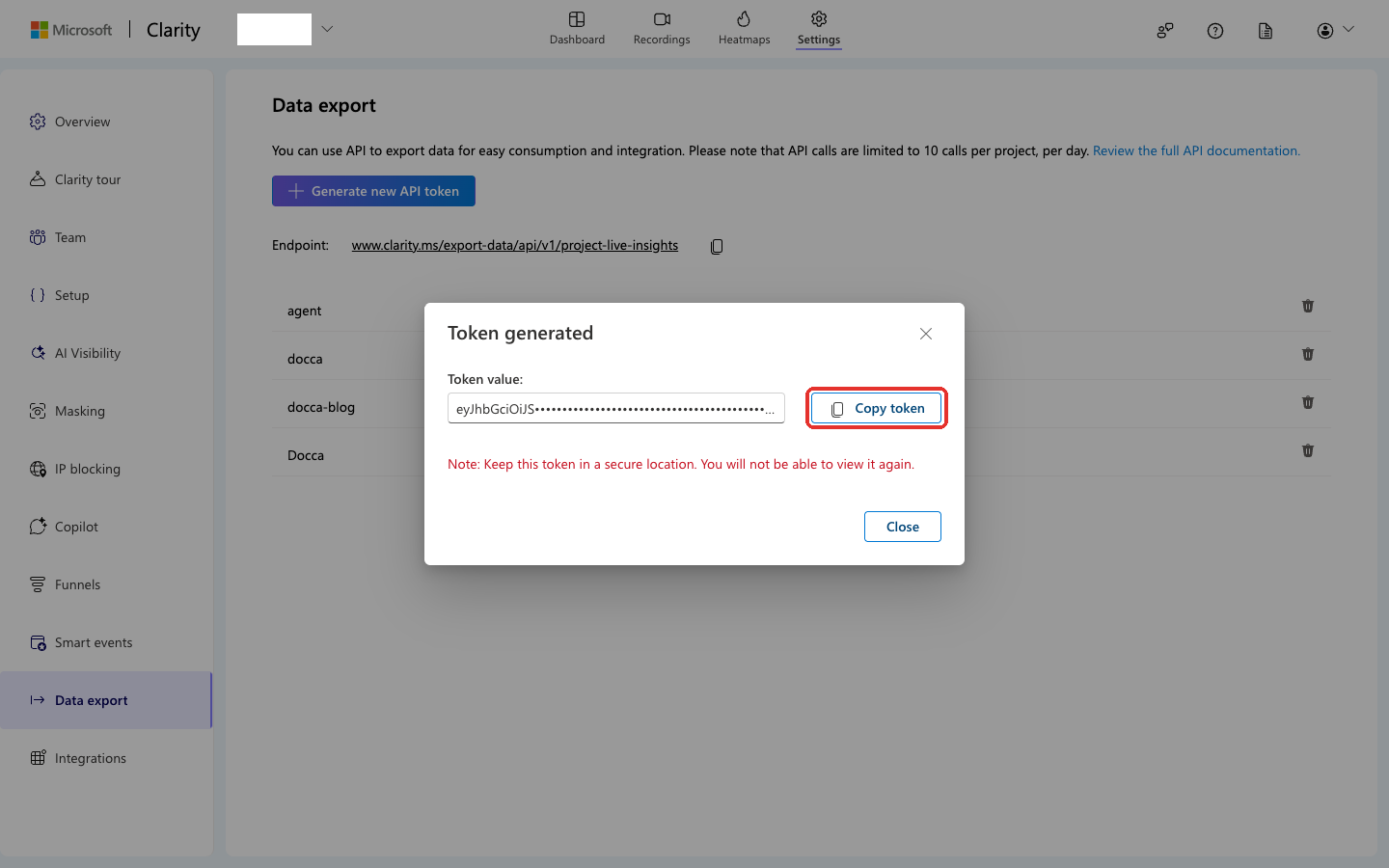This screenshot has height=868, width=1389.
Task: Click the lowercase docca token name
Action: click(x=305, y=359)
